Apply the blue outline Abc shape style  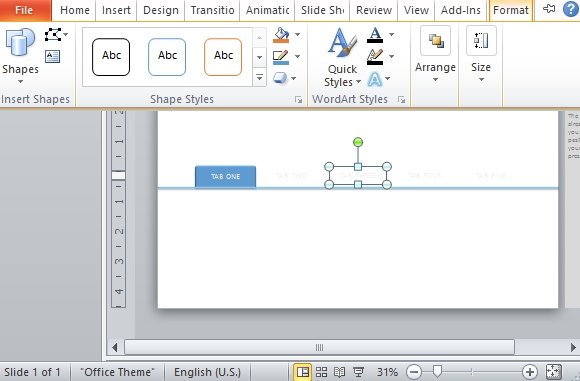(167, 57)
